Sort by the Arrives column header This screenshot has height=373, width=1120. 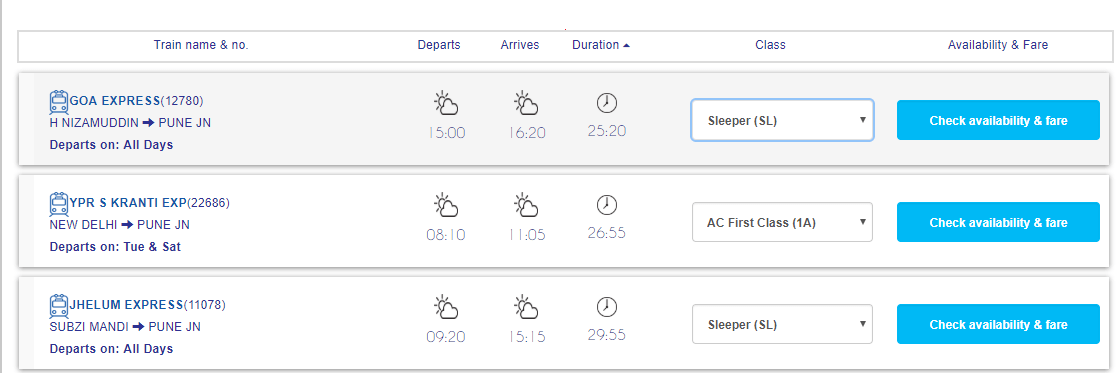coord(520,45)
